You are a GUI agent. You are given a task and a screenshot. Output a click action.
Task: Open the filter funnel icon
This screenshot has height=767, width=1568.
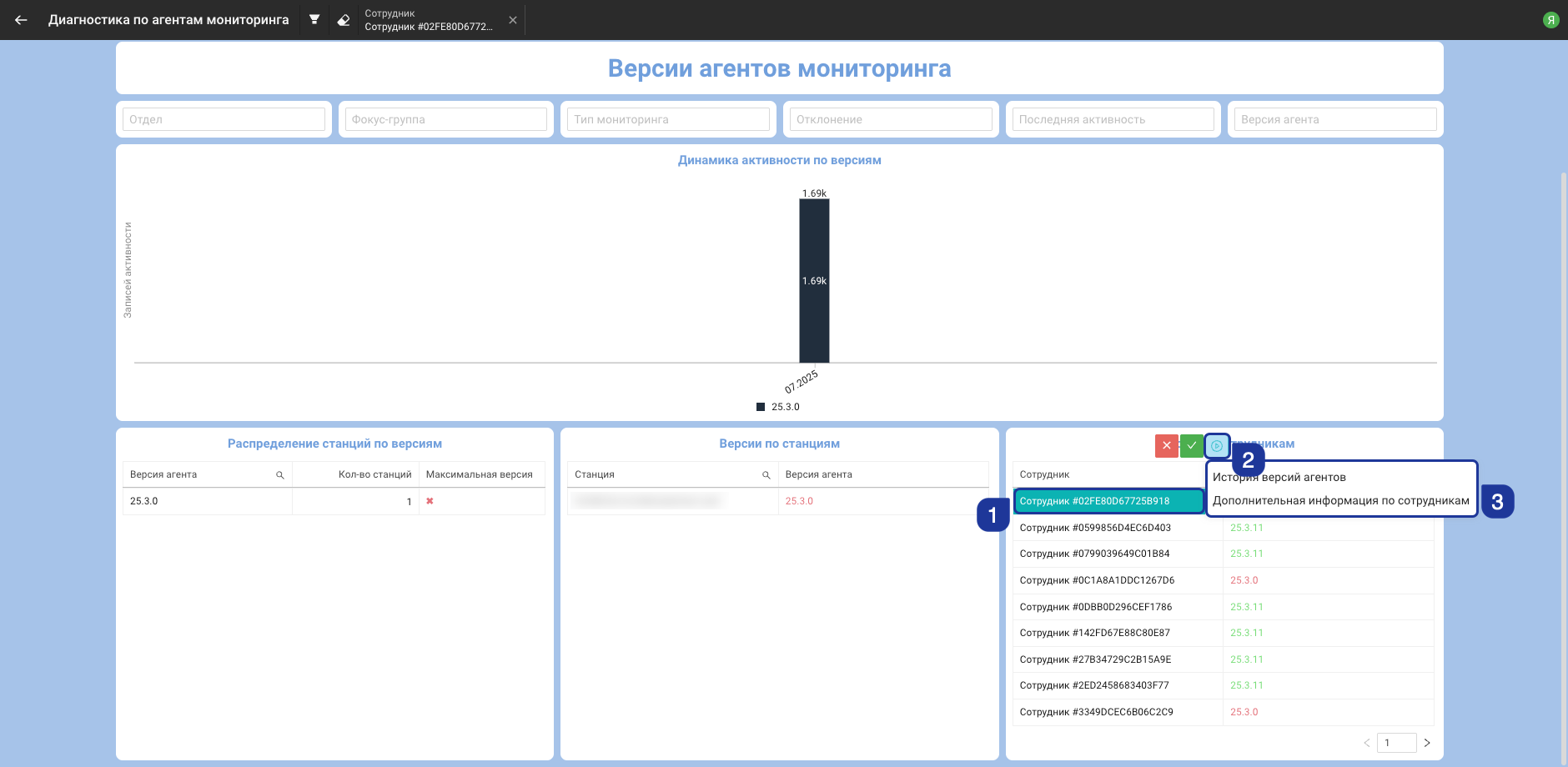[x=314, y=20]
